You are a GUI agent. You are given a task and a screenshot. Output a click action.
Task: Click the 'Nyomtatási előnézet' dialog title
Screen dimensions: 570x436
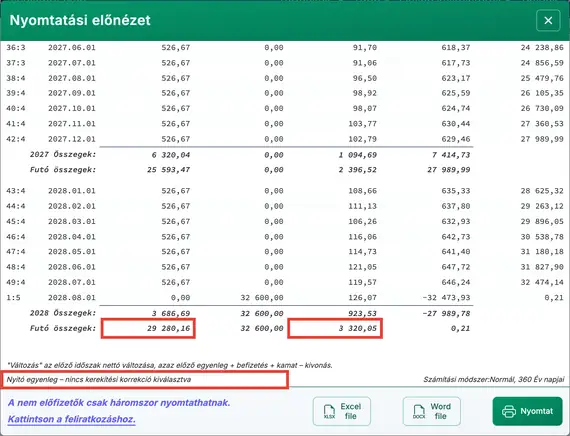[80, 20]
